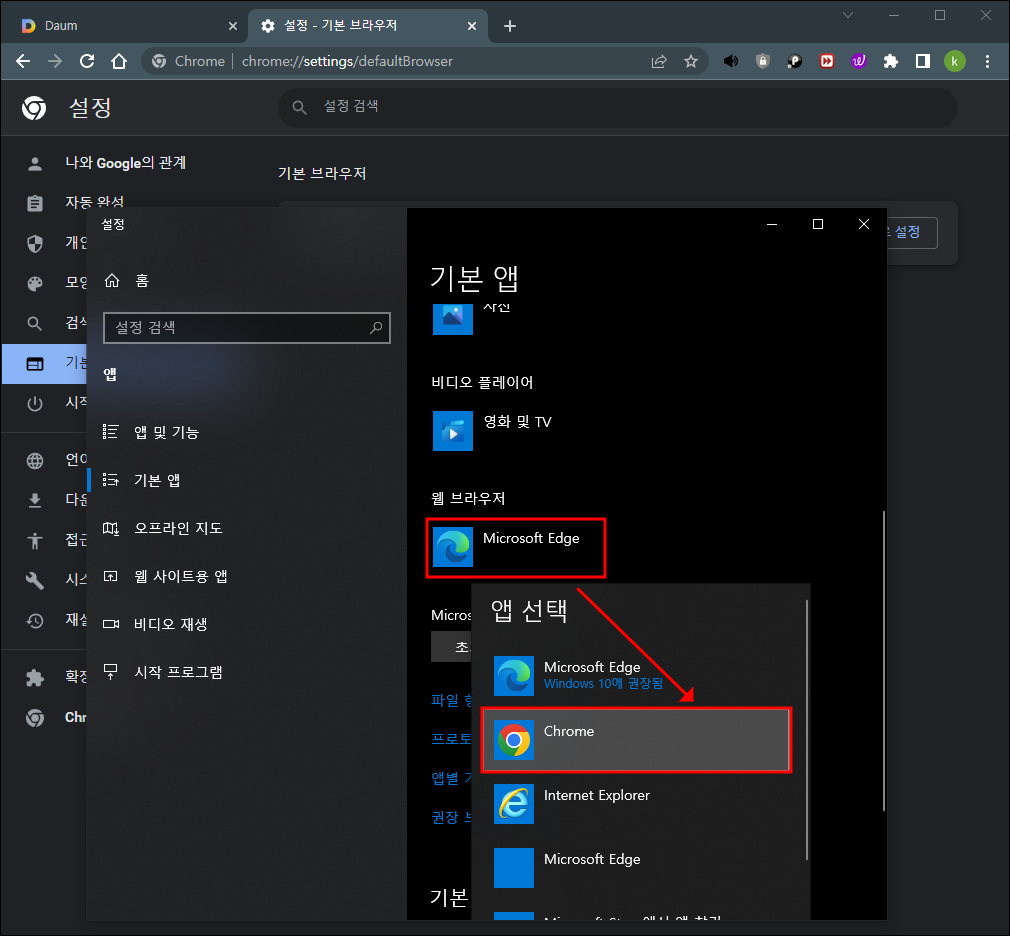This screenshot has width=1010, height=936.
Task: Click the Windows Settings content scrollbar
Action: point(884,660)
